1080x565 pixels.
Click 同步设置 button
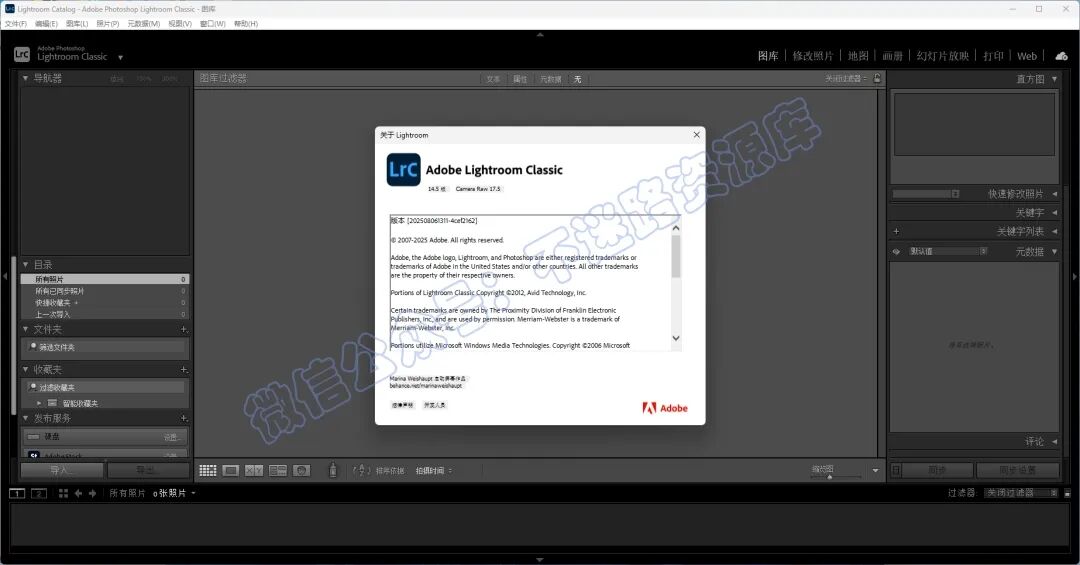pyautogui.click(x=1017, y=471)
